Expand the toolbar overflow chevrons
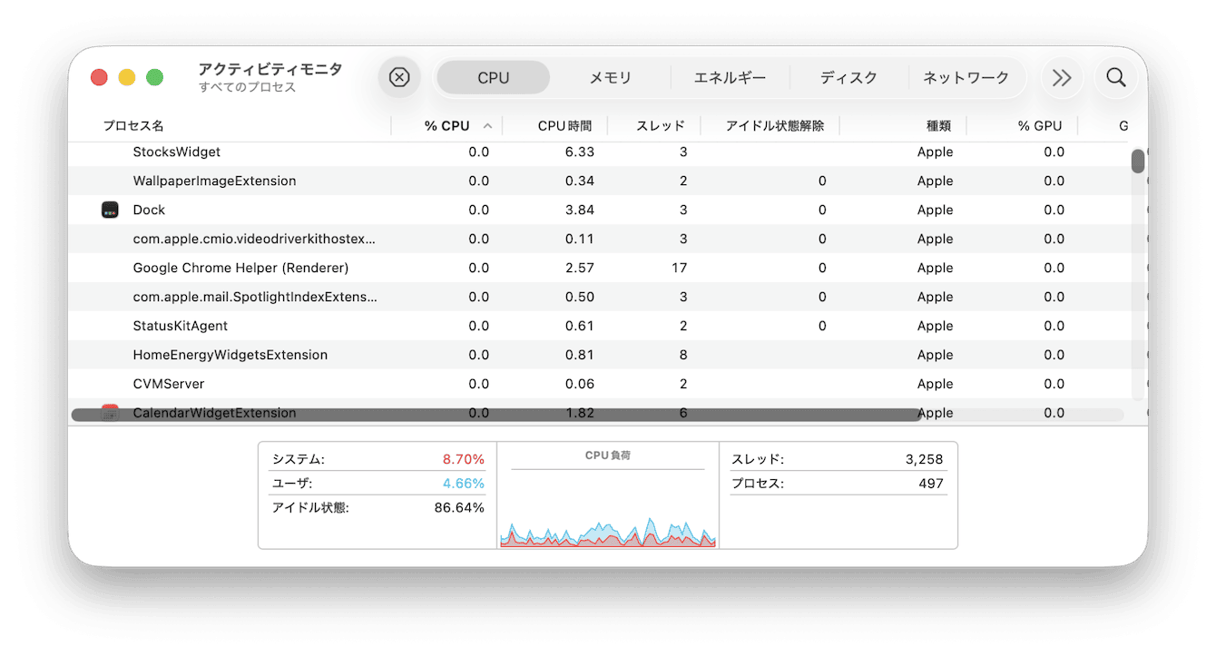 (1062, 77)
